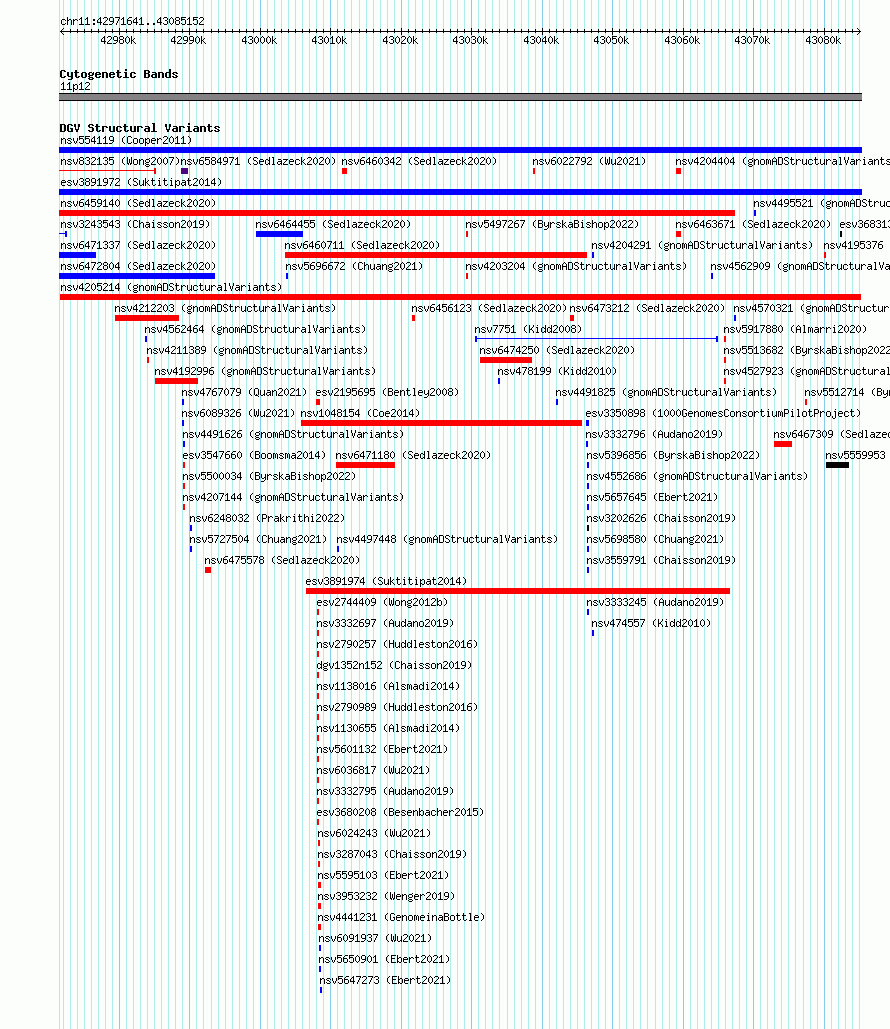
Task: Select the esv3350898 1000GenomesConsortiumPilotProject label
Action: (x=723, y=413)
